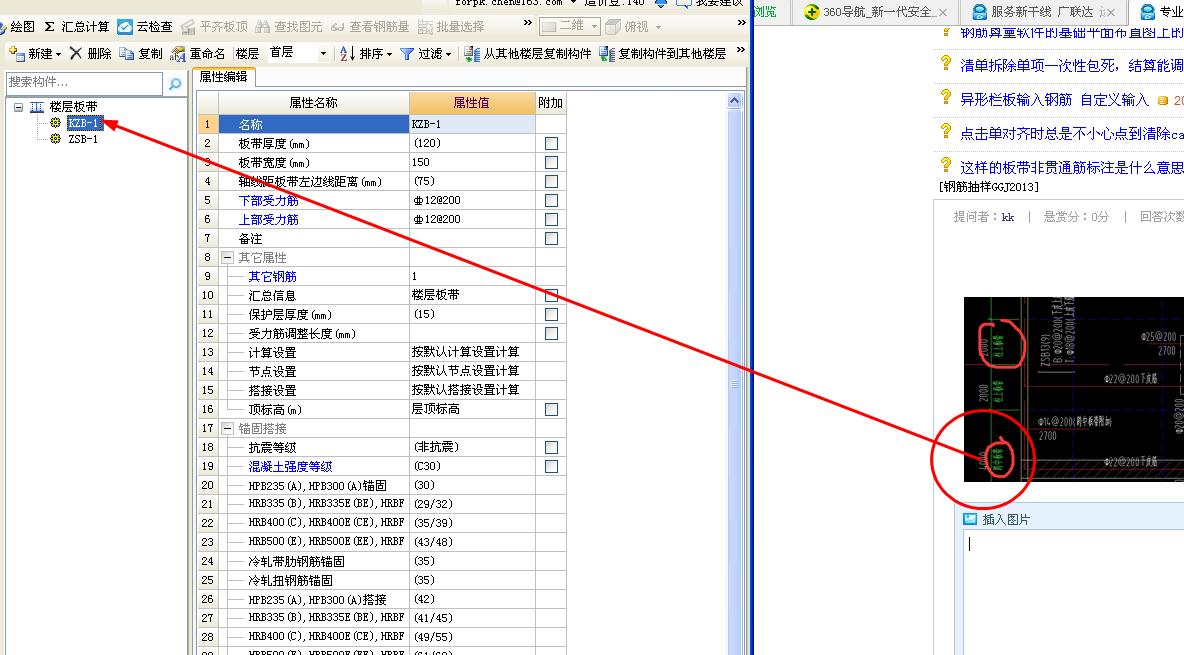Open the 新建 dropdown arrow

(57, 54)
